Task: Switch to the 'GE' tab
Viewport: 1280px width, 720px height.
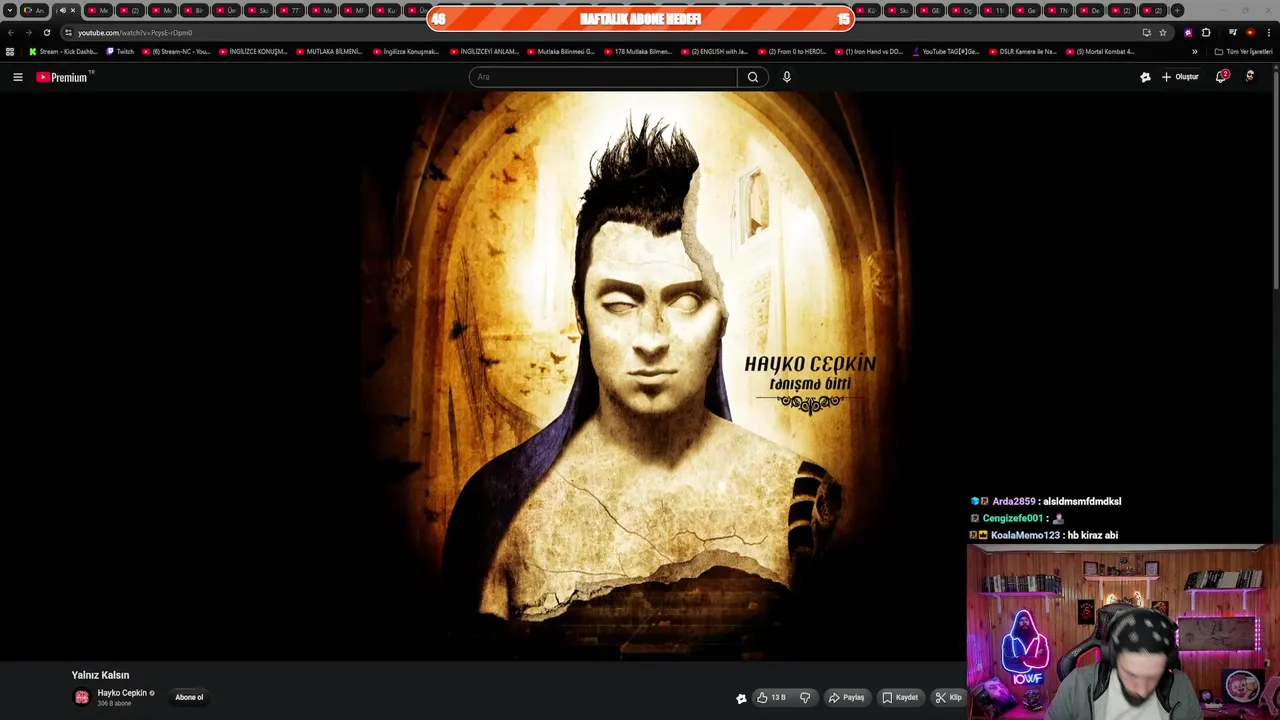Action: tap(931, 10)
